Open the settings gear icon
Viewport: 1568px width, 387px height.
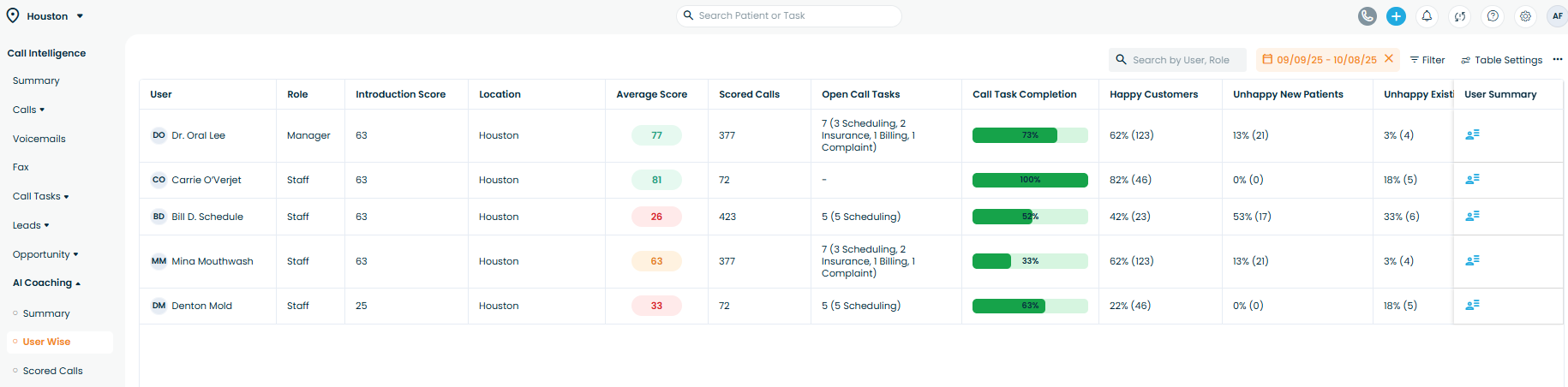tap(1525, 16)
